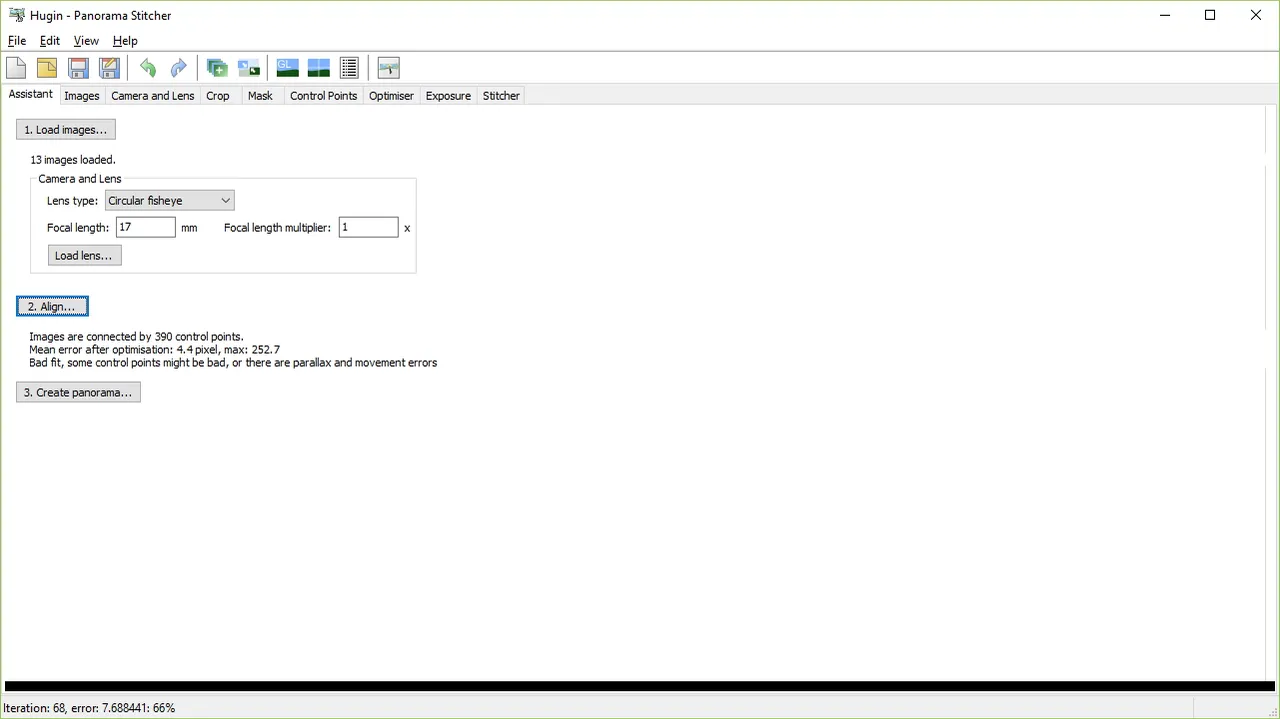The width and height of the screenshot is (1280, 719).
Task: Click the last toolbar icon with person
Action: (389, 68)
